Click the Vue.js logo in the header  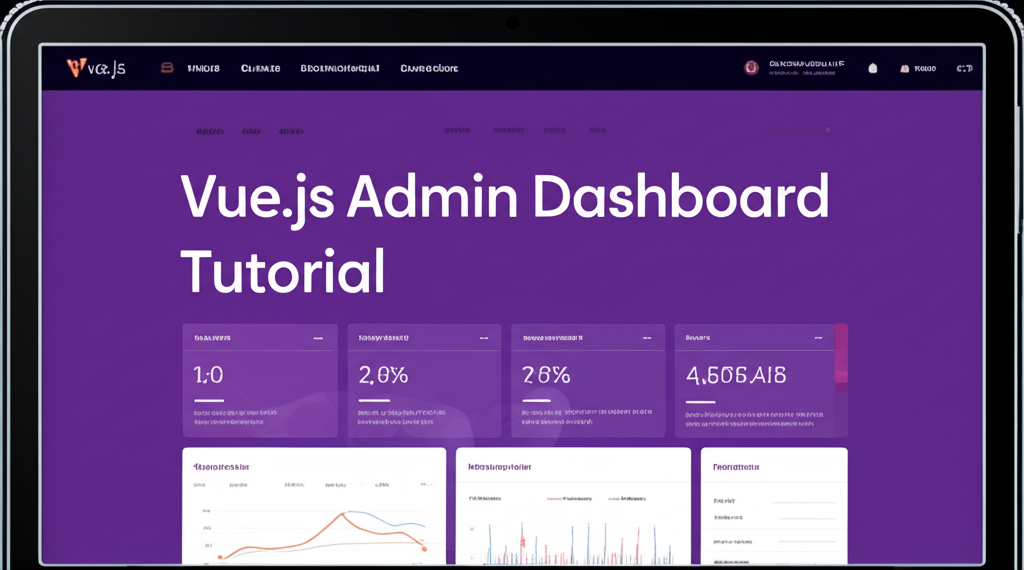click(96, 68)
